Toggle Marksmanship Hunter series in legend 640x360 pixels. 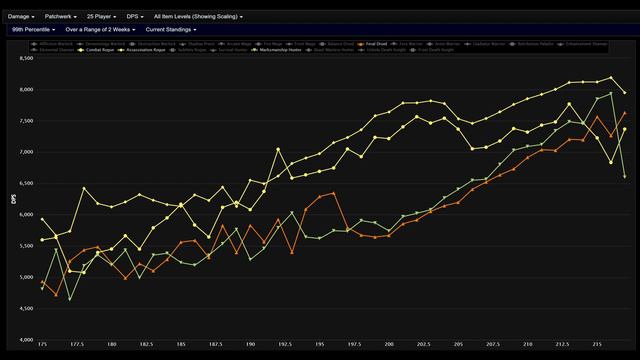276,50
